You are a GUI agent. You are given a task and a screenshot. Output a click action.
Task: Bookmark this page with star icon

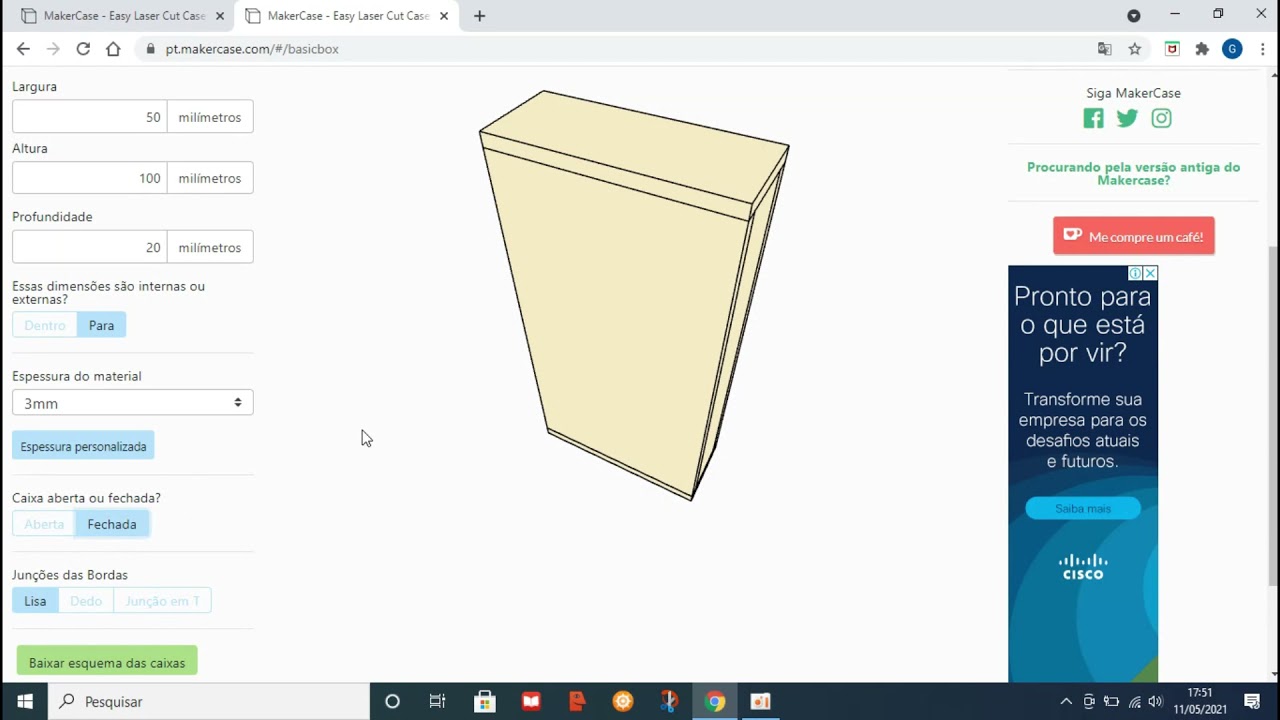coord(1135,49)
